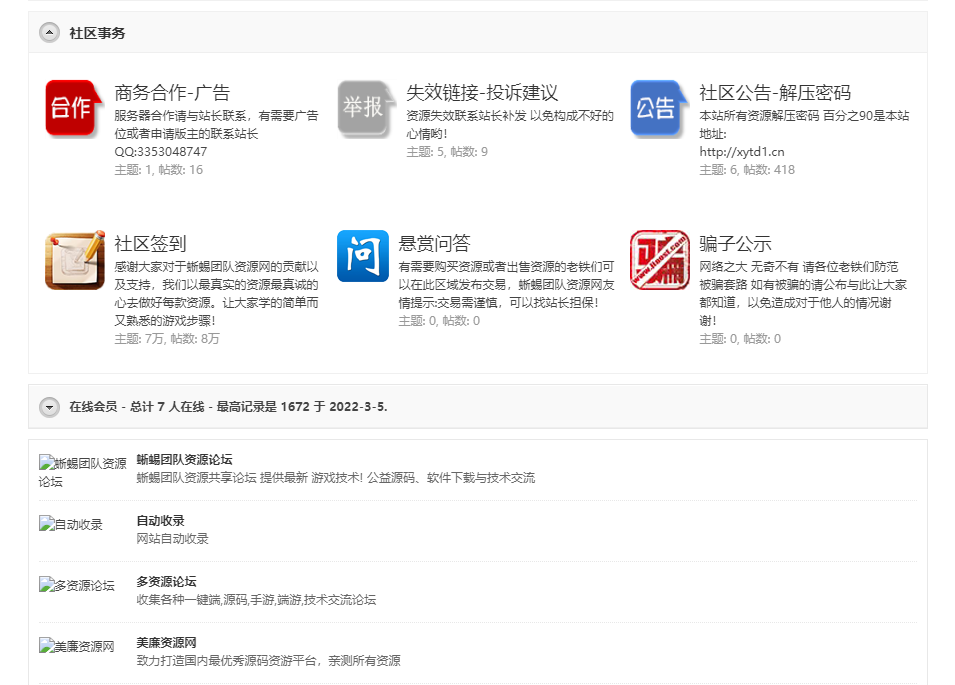
Task: Open the 自动收录 friend link
Action: click(160, 521)
